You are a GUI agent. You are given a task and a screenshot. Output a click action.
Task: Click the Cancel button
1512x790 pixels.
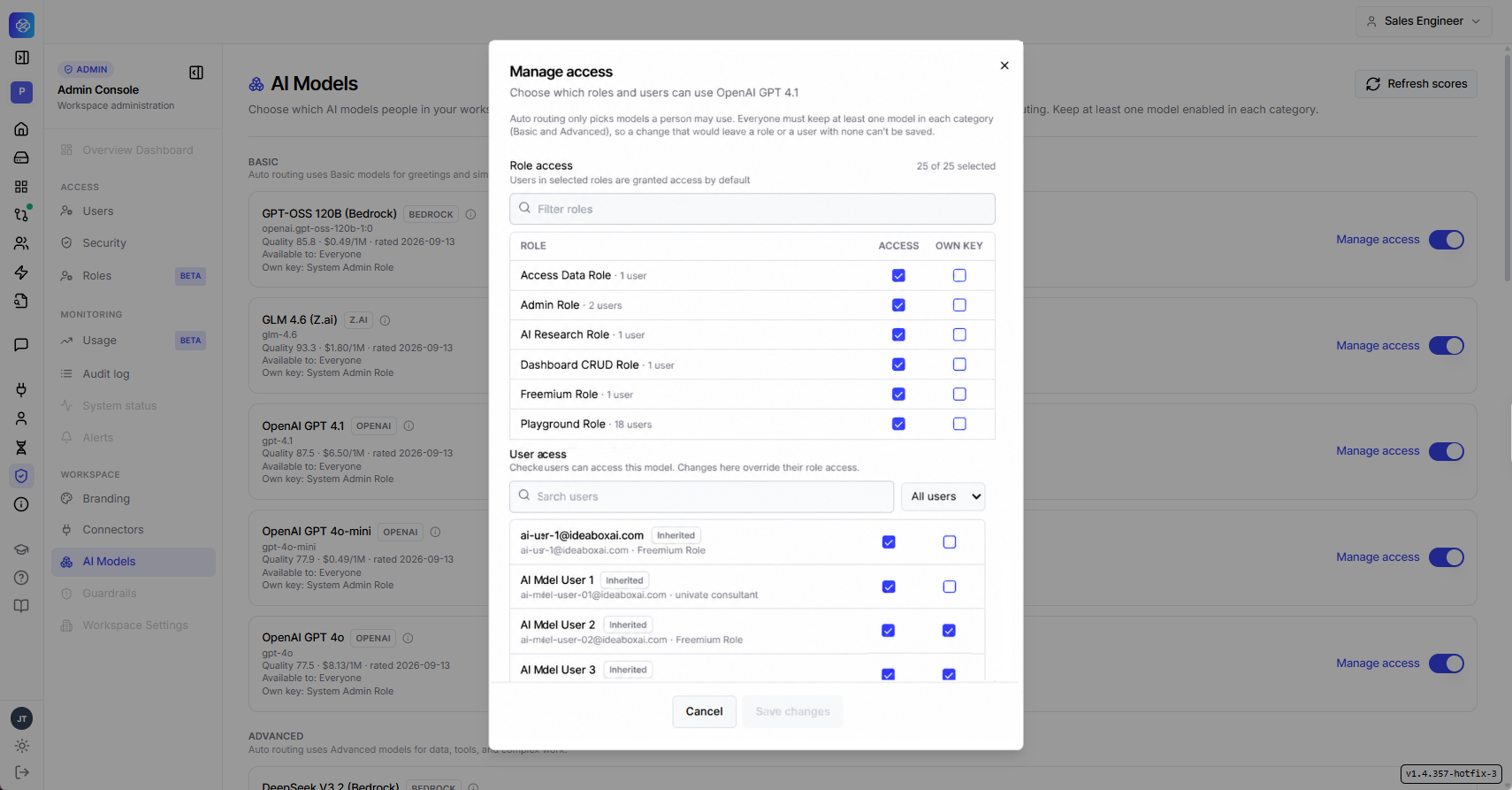[704, 711]
